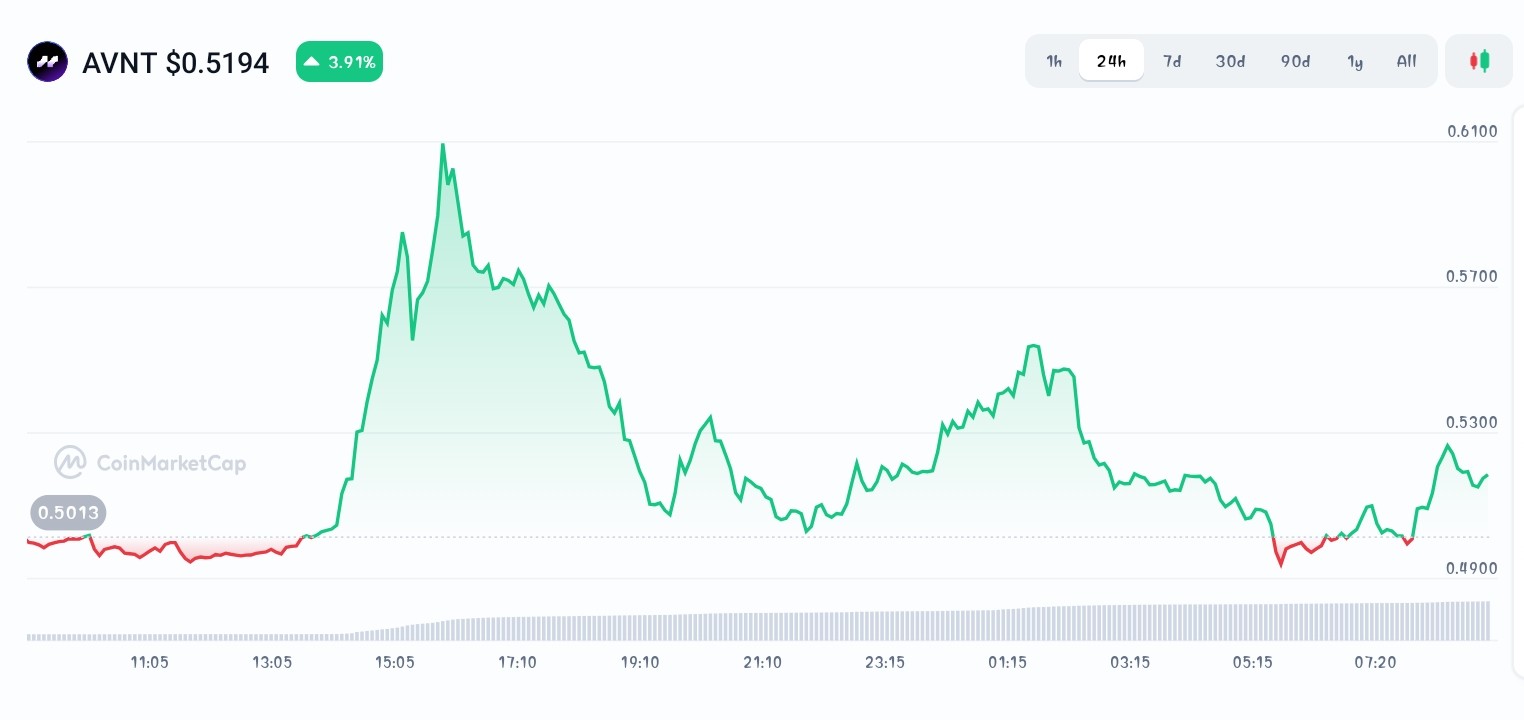Click the 15:05 time axis label

395,662
